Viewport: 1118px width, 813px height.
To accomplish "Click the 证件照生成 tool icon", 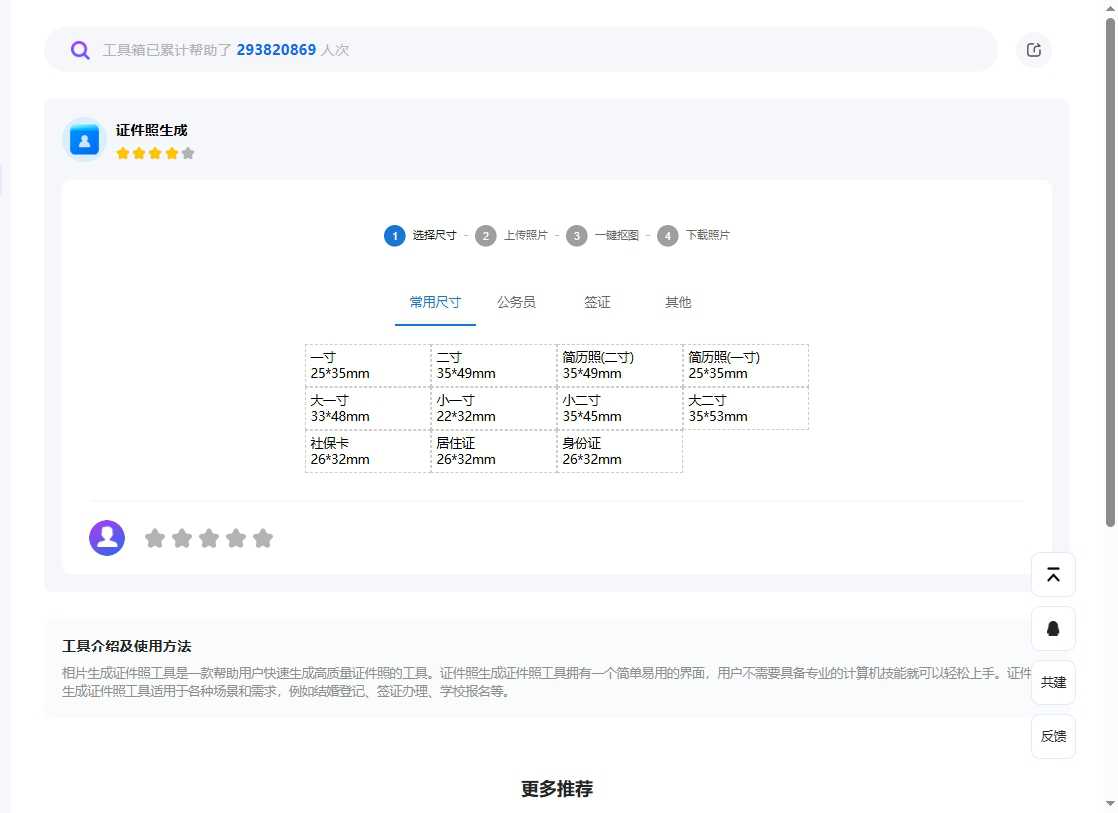I will (x=83, y=139).
